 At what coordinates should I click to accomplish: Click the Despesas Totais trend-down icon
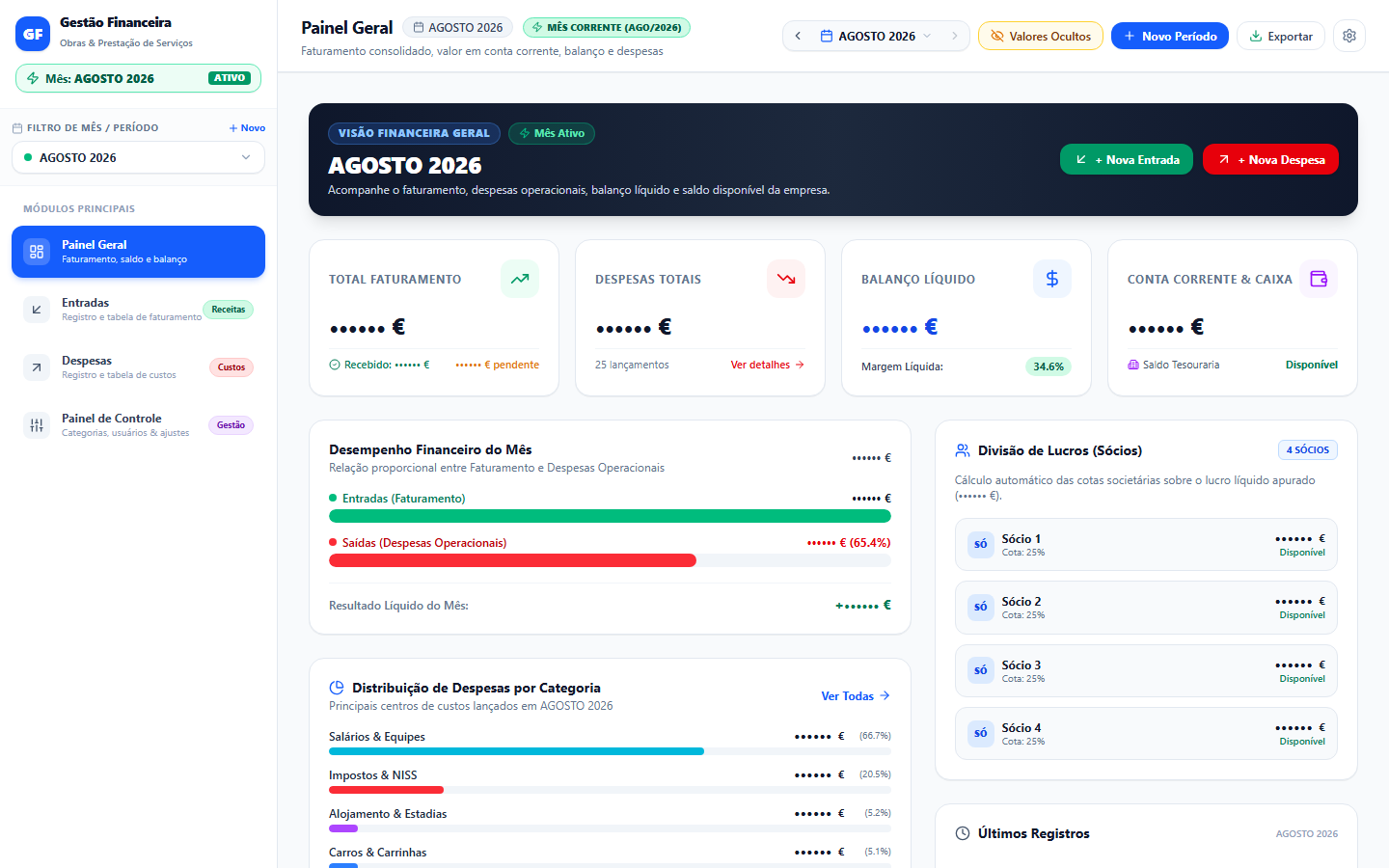pyautogui.click(x=786, y=279)
